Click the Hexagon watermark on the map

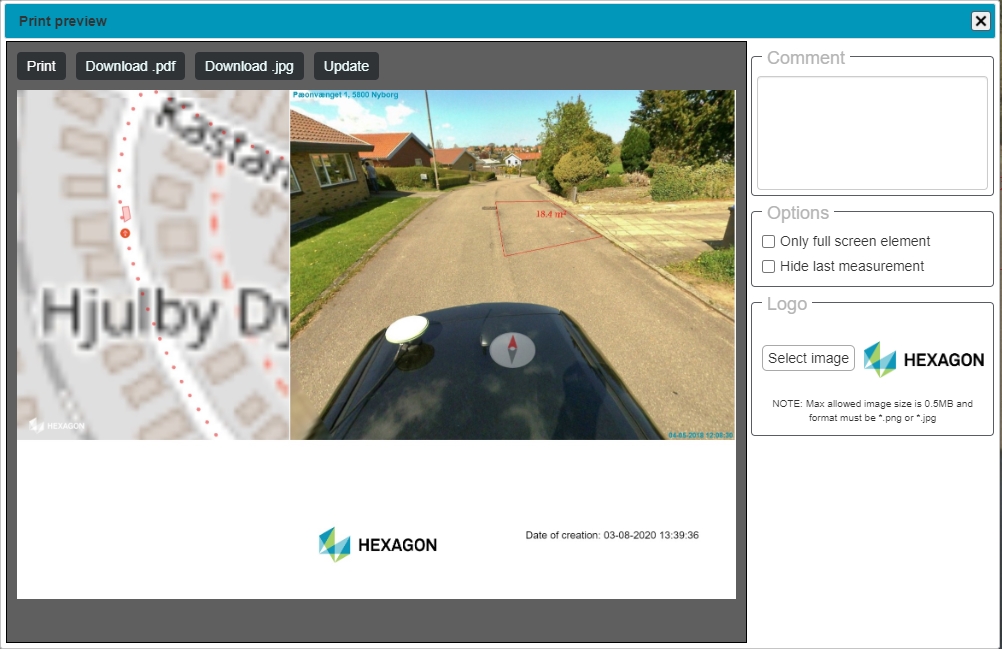57,425
